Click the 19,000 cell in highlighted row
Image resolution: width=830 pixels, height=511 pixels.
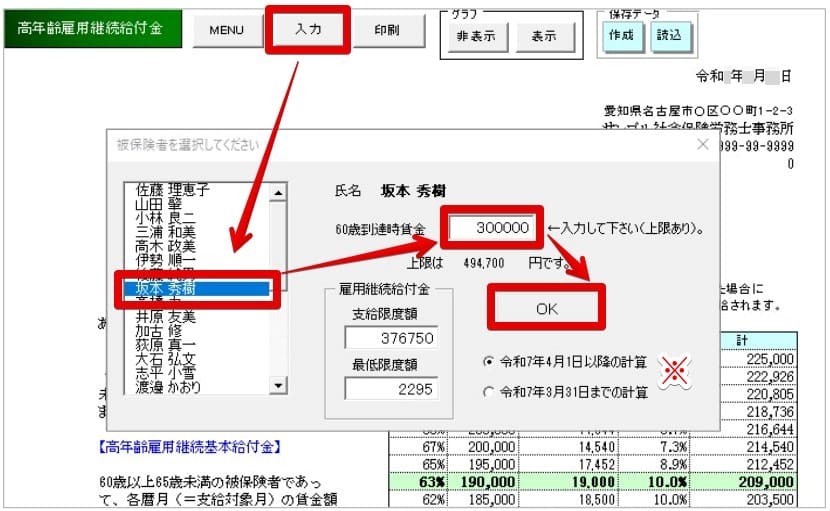click(567, 482)
